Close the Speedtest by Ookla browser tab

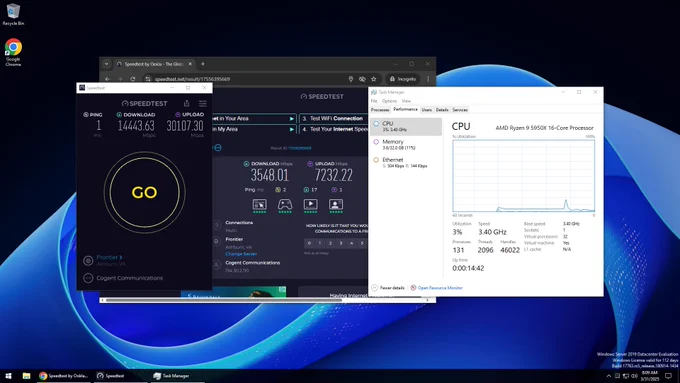pos(190,64)
